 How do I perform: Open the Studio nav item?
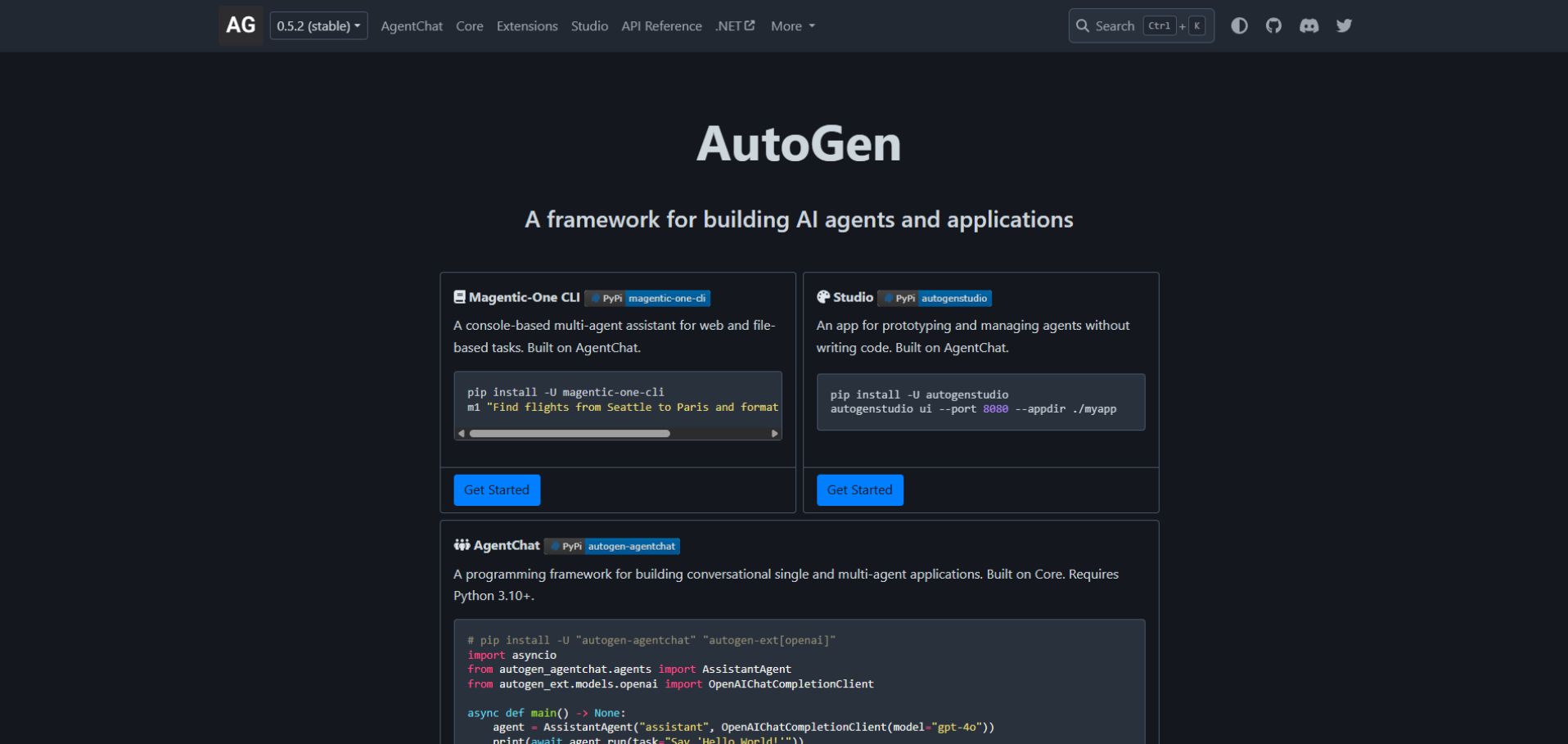coord(589,26)
